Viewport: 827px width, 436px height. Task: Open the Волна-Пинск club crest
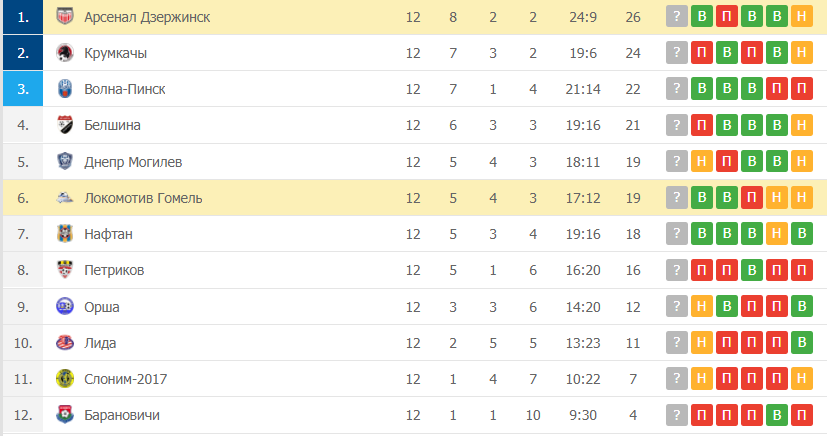(65, 89)
